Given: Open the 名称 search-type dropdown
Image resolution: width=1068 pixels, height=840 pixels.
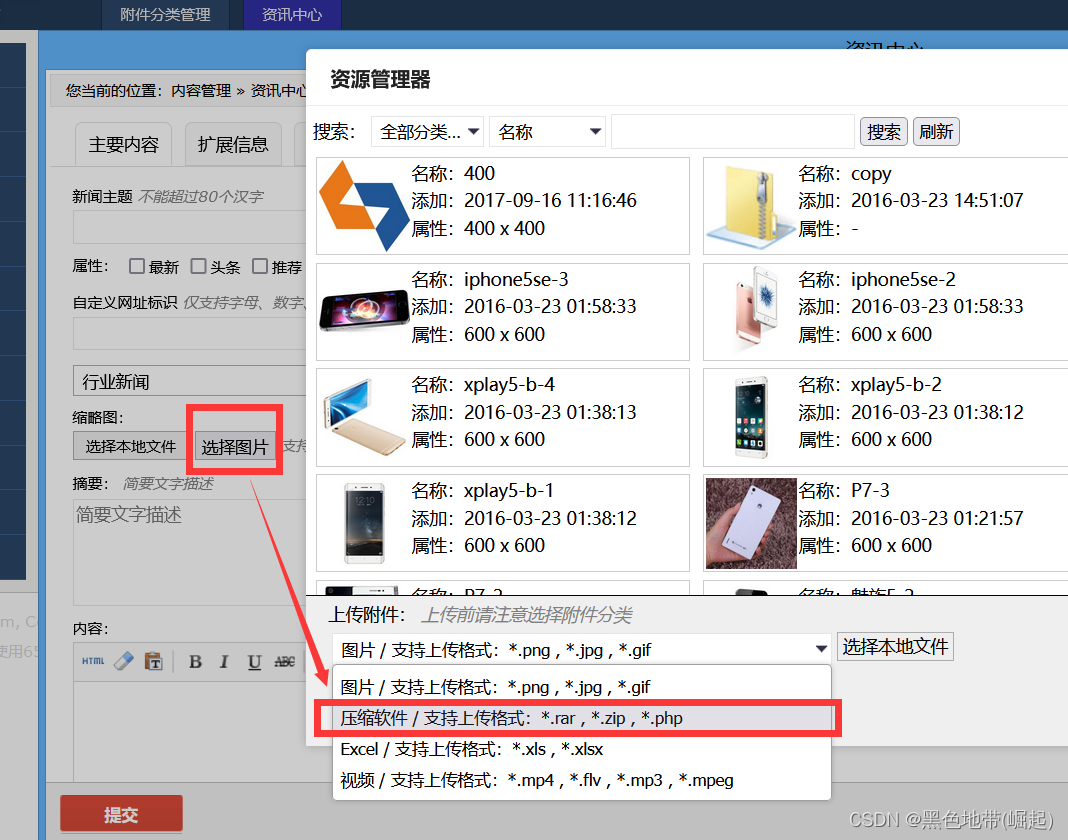Looking at the screenshot, I should pyautogui.click(x=547, y=131).
